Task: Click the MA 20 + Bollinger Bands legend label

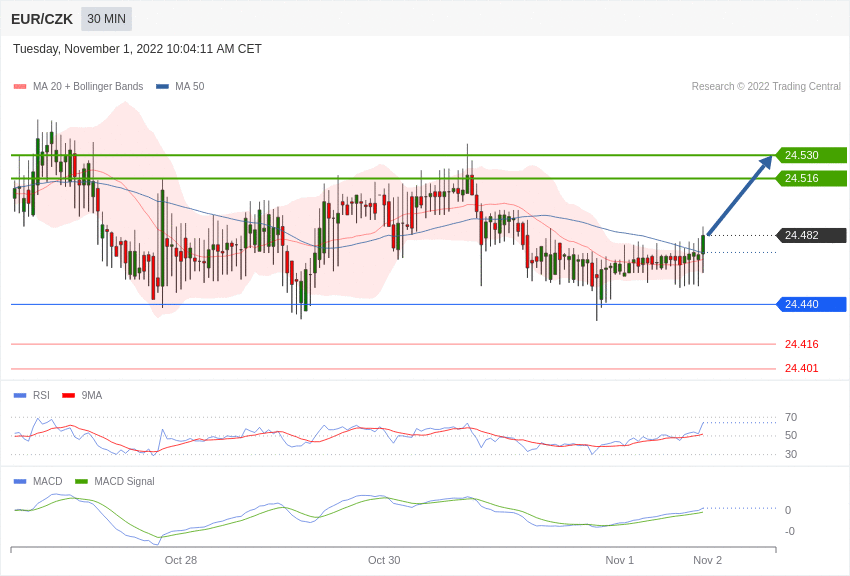Action: click(x=88, y=86)
